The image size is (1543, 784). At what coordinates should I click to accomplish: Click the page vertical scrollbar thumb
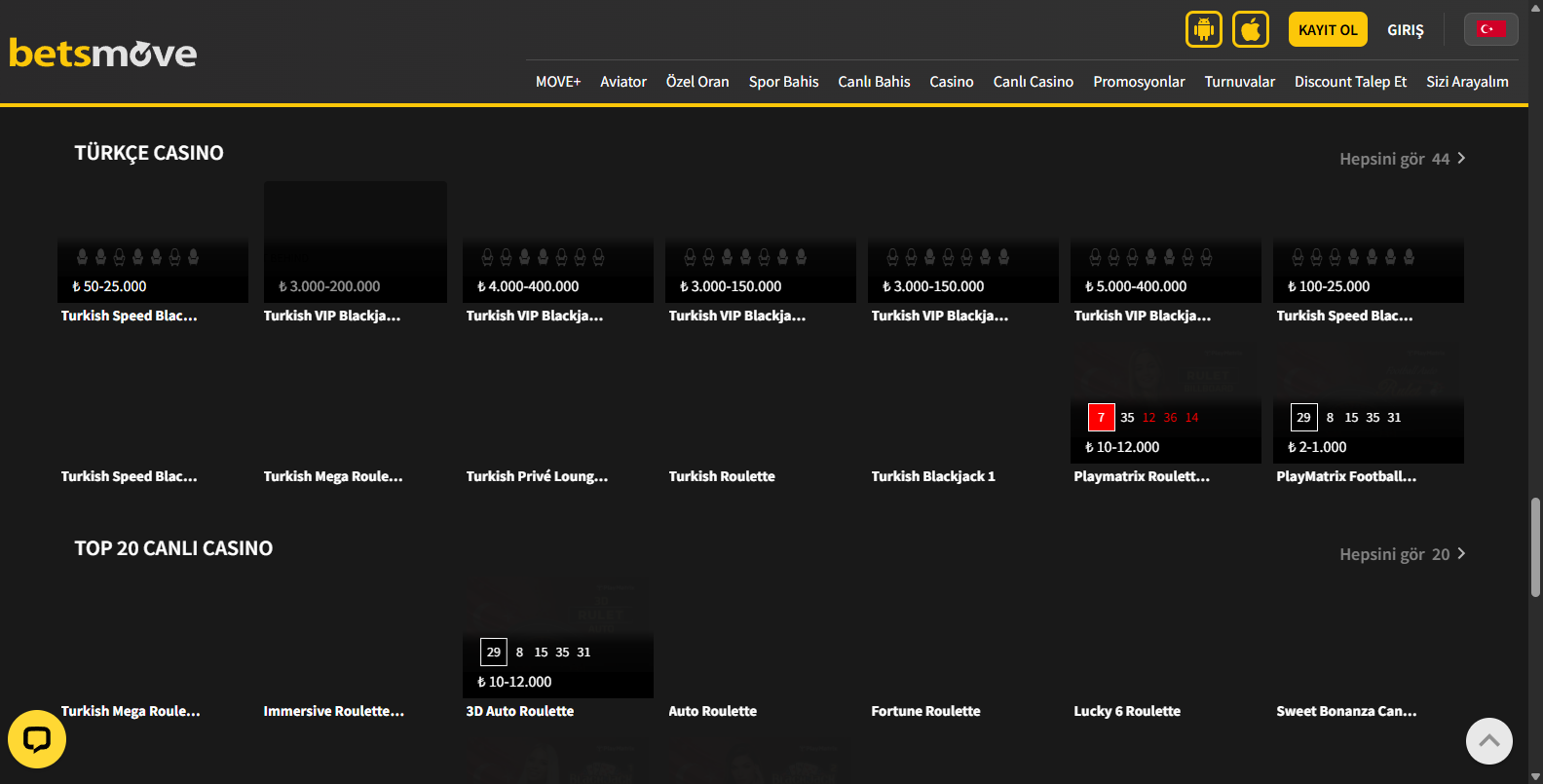(1535, 546)
